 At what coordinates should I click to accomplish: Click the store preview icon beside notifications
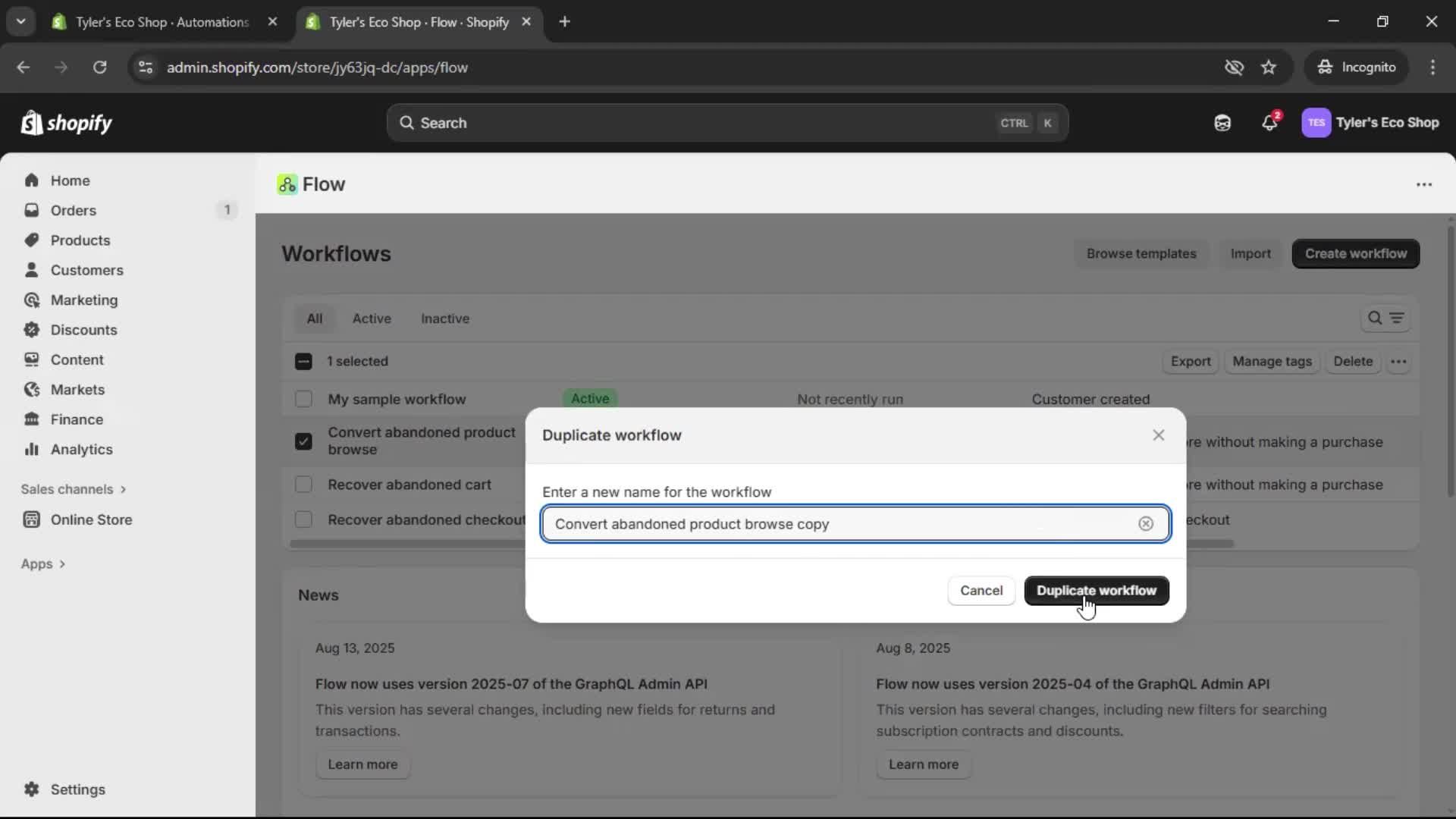coord(1222,122)
